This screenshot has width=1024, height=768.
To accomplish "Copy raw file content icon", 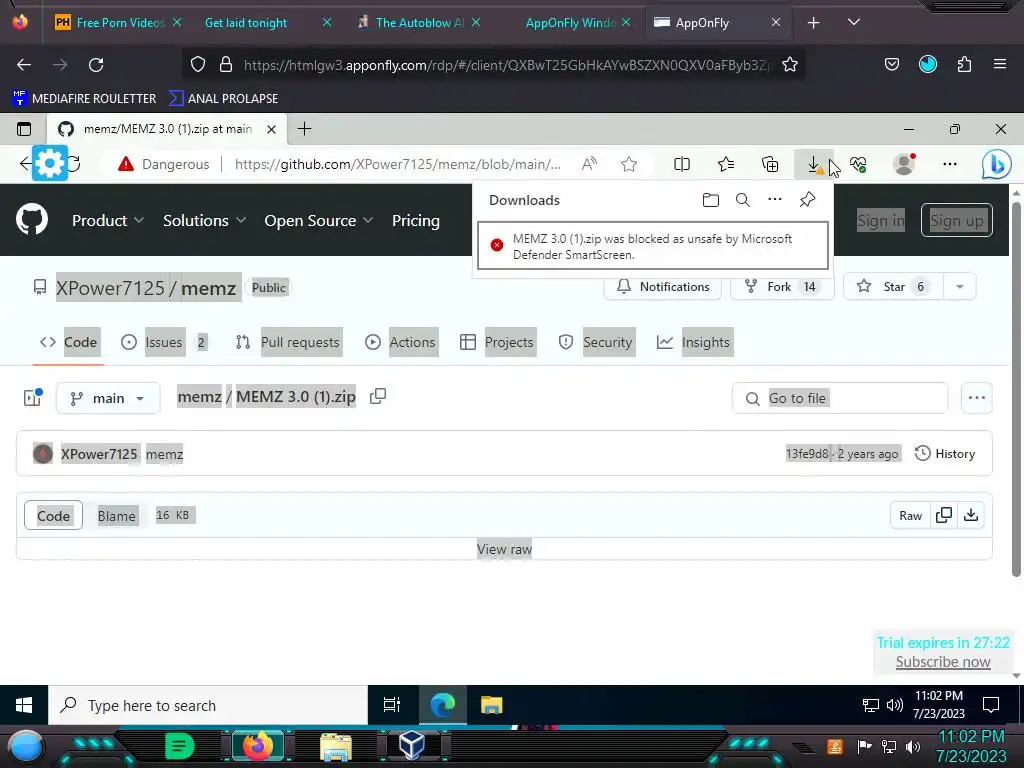I will (x=944, y=515).
